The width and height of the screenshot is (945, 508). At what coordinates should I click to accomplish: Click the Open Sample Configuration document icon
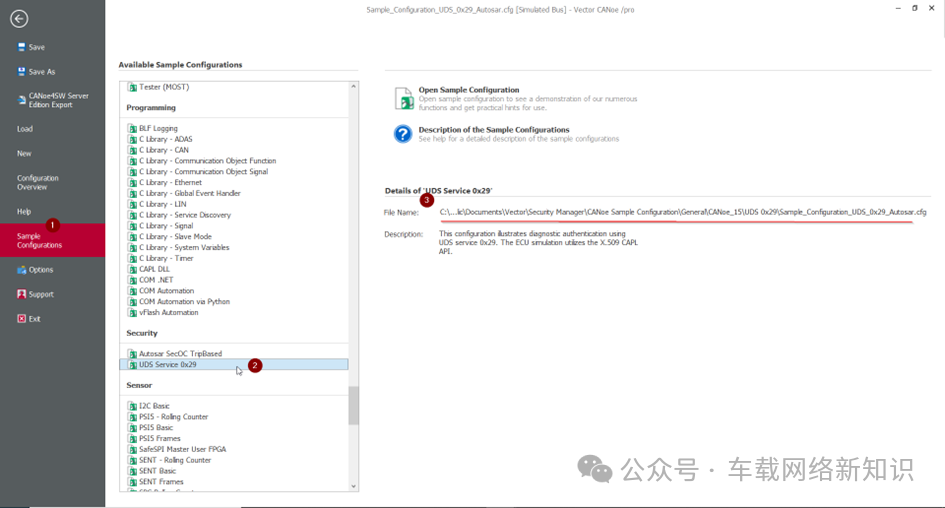pos(404,98)
